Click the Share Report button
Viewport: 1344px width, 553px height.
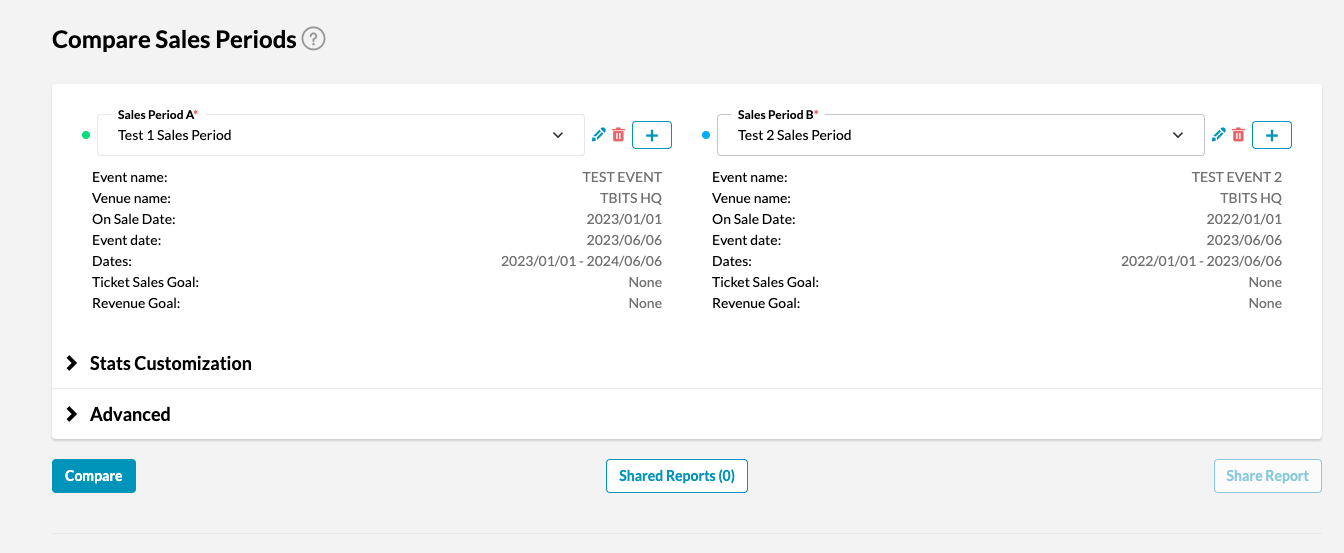click(x=1267, y=476)
